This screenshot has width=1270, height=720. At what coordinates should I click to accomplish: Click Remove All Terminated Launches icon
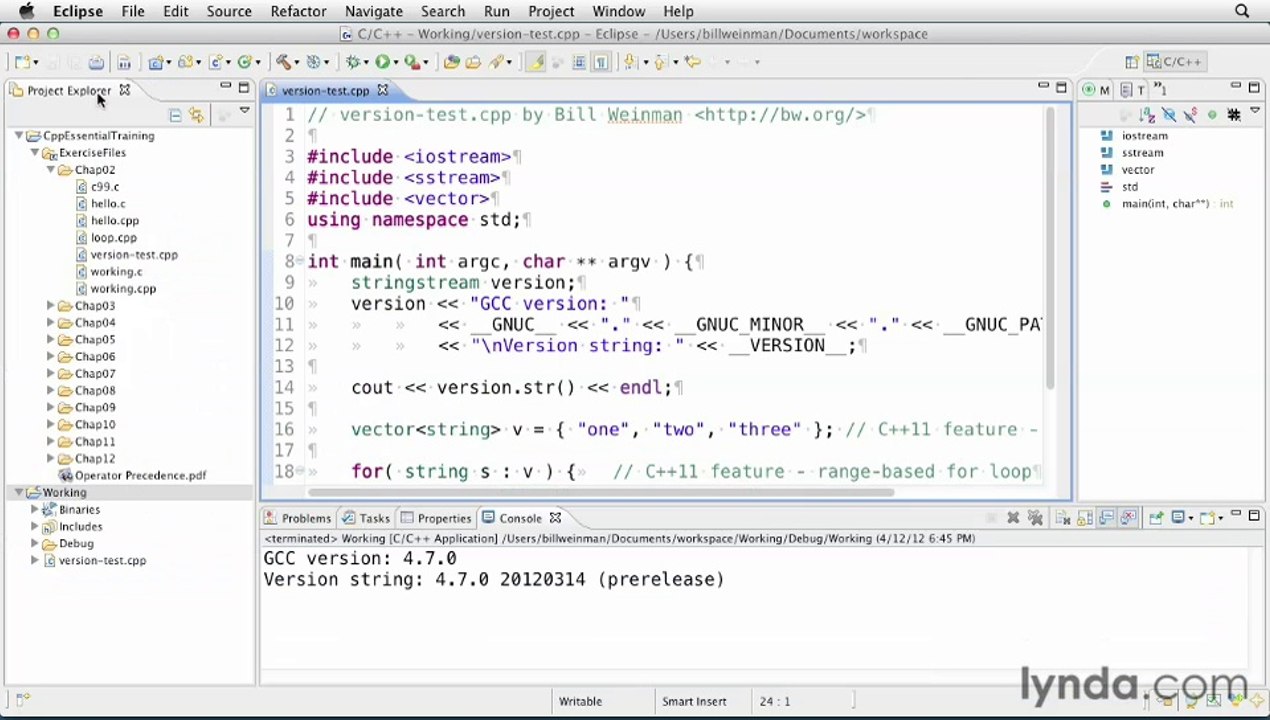1035,518
